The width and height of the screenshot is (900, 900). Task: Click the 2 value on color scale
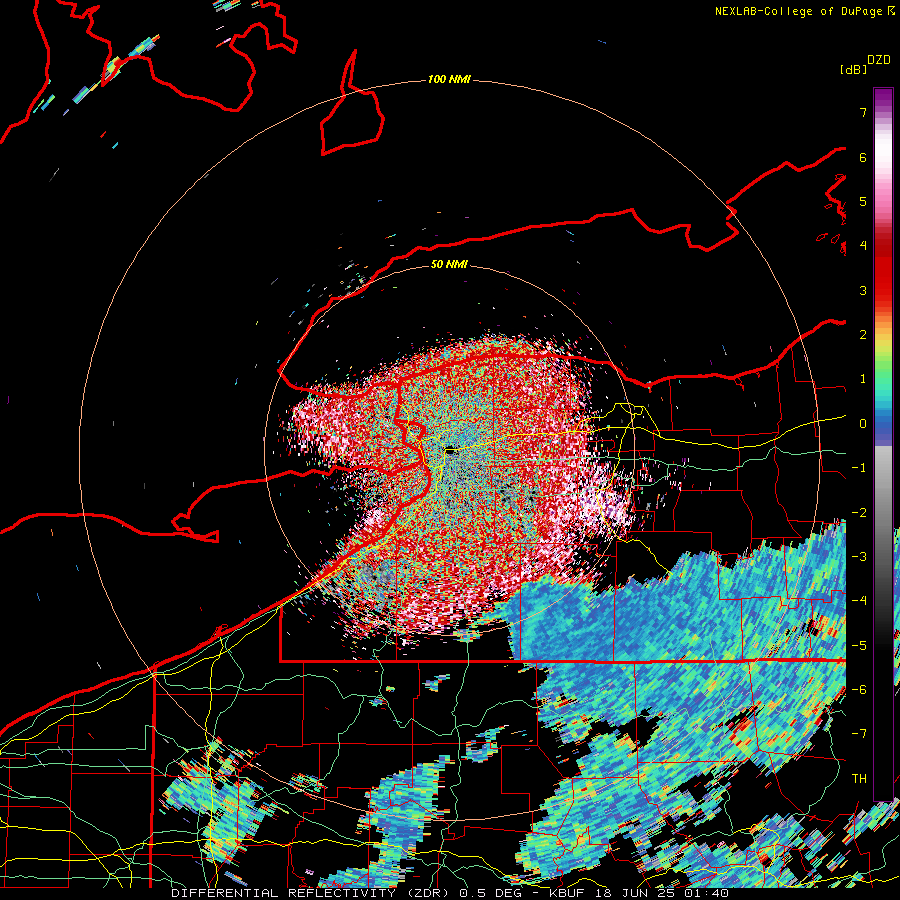coord(863,335)
